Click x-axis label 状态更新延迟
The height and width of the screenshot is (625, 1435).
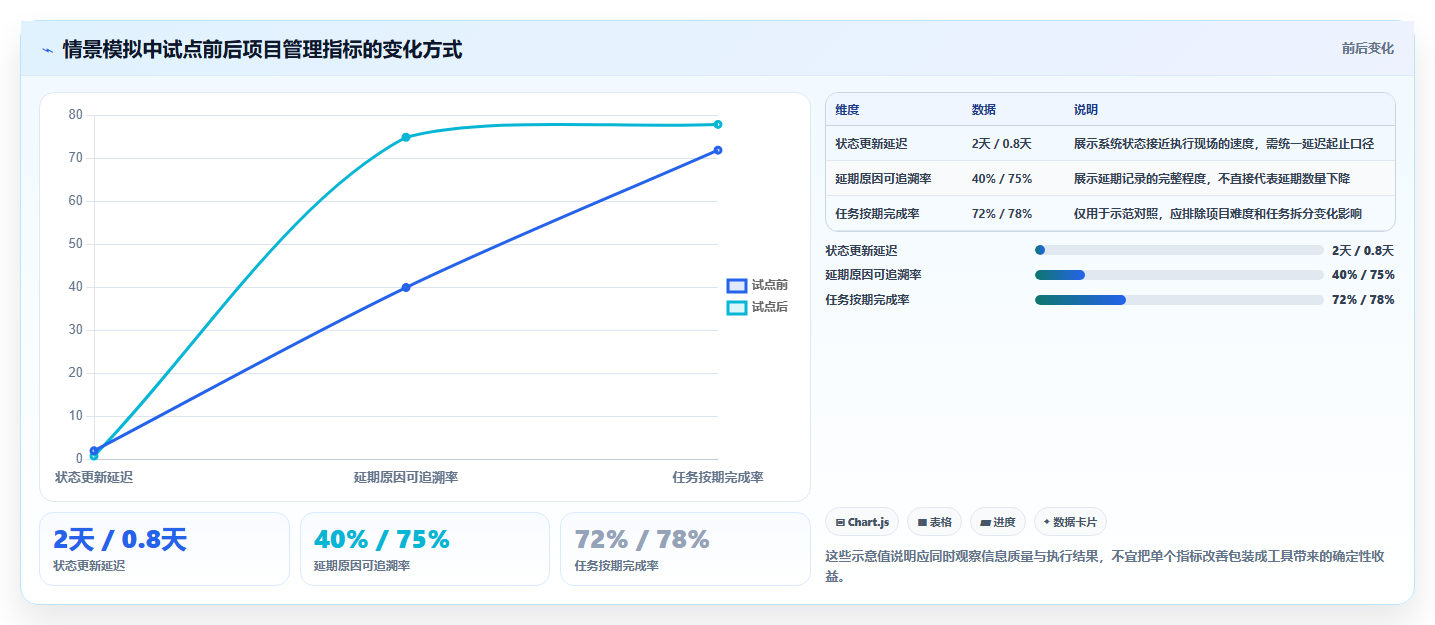coord(94,477)
